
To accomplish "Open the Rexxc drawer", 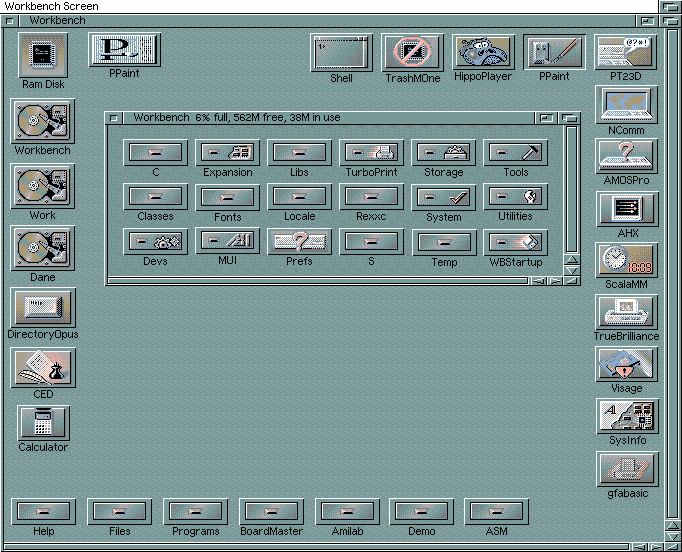I will 371,197.
